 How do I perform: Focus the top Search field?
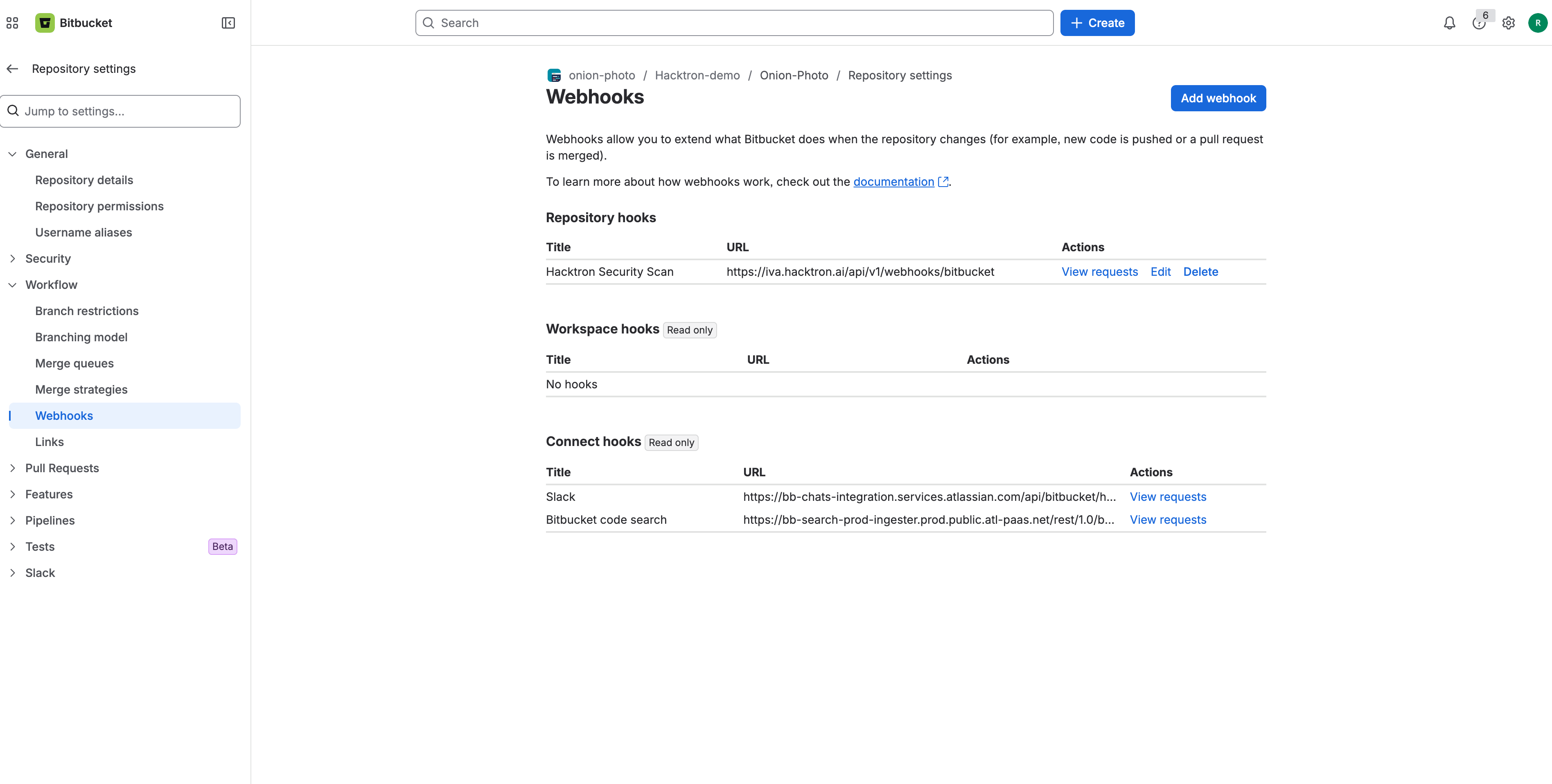coord(734,23)
